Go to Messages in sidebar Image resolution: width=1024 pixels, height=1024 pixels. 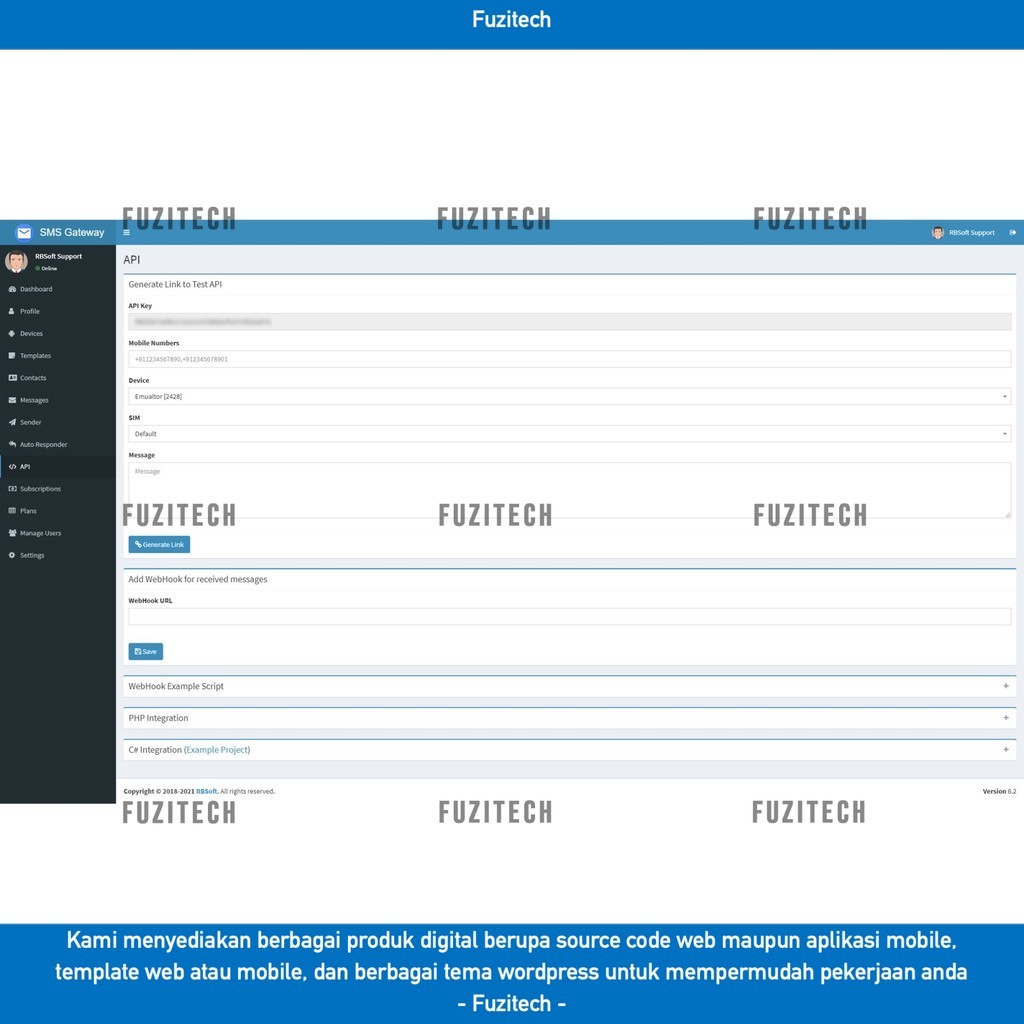click(58, 400)
